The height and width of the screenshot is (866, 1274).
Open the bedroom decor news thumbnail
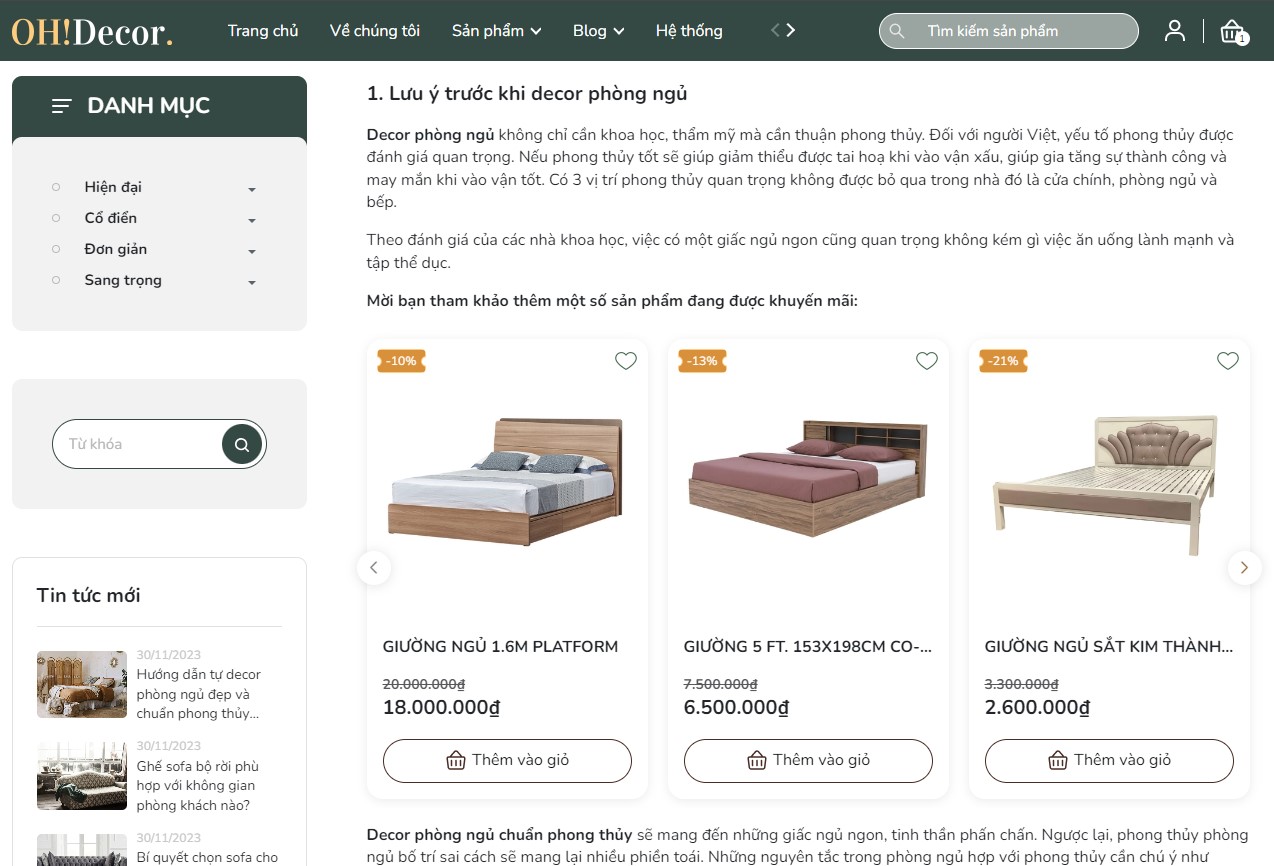82,685
